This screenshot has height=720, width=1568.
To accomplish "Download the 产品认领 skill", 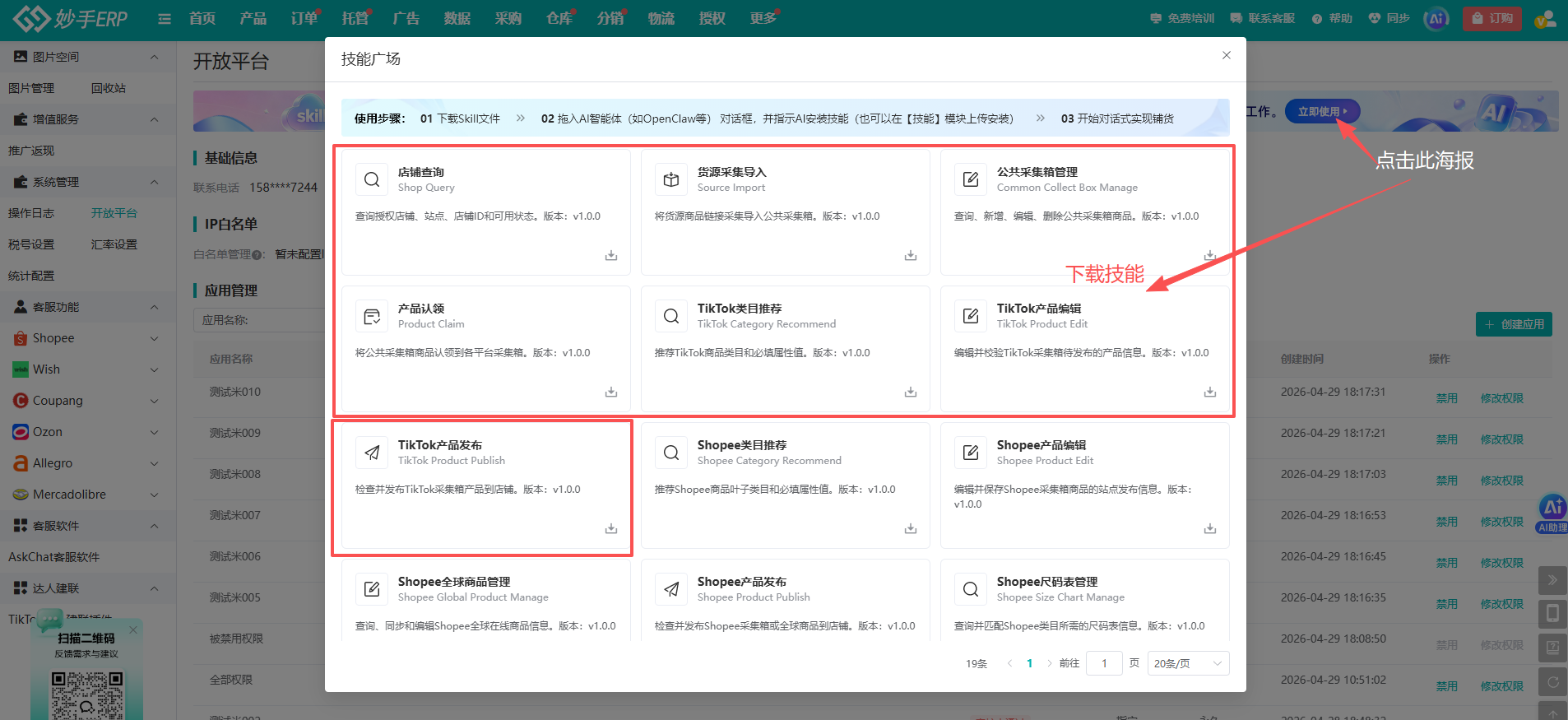I will [611, 393].
